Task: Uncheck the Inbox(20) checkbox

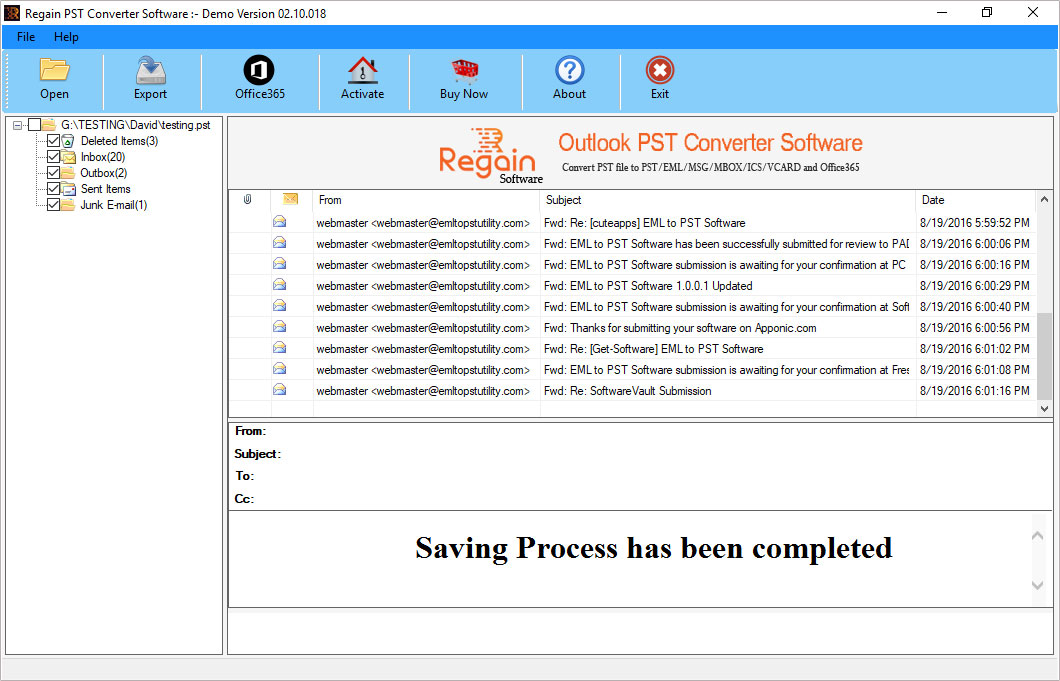Action: click(x=53, y=157)
